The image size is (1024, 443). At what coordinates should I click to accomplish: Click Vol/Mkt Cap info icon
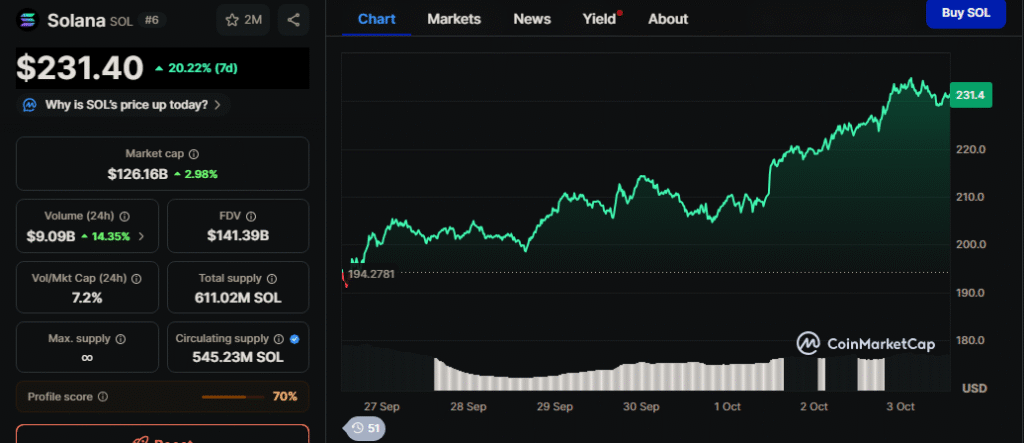point(136,278)
